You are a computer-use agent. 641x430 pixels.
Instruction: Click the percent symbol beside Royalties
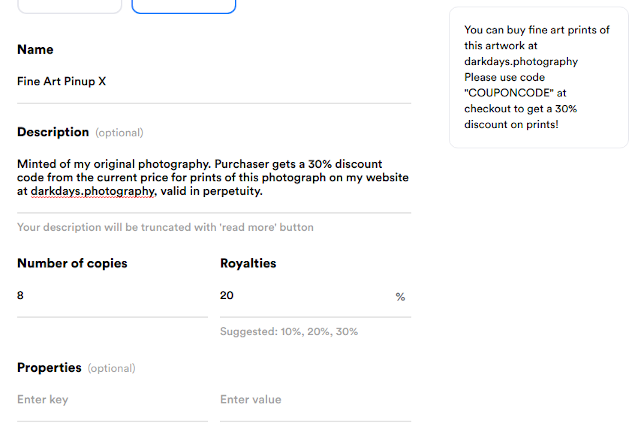400,297
